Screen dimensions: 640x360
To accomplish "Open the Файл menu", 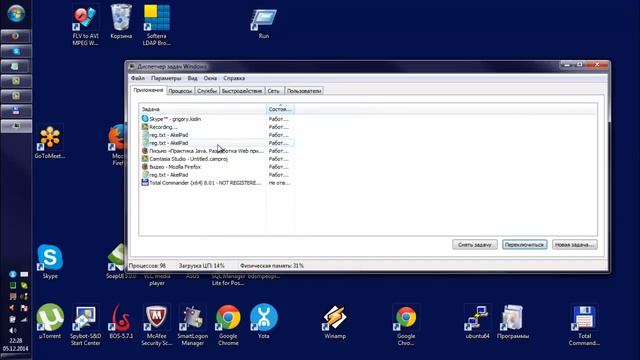I will pyautogui.click(x=138, y=78).
